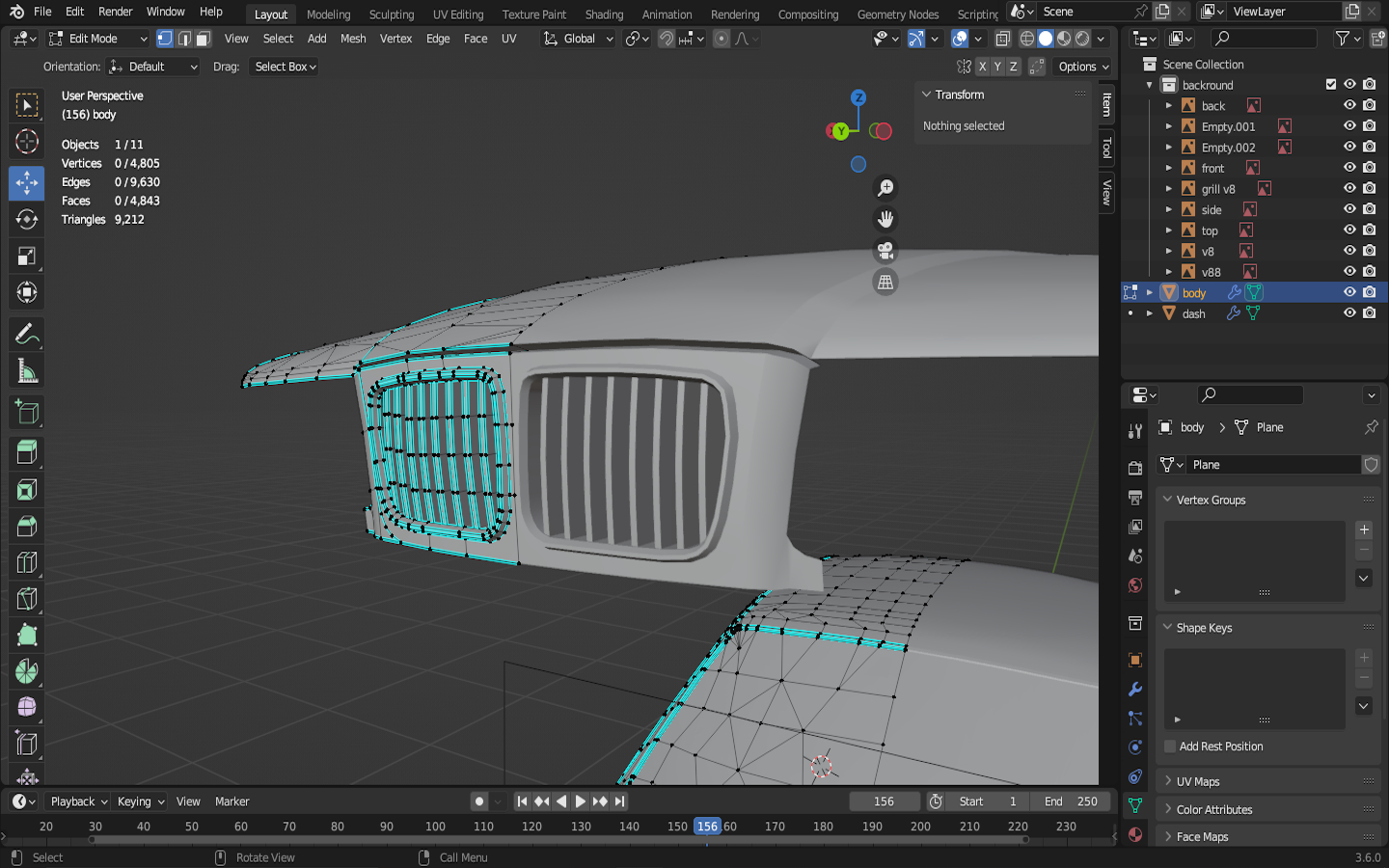This screenshot has height=868, width=1389.
Task: Select the Knife tool
Action: pos(27,599)
